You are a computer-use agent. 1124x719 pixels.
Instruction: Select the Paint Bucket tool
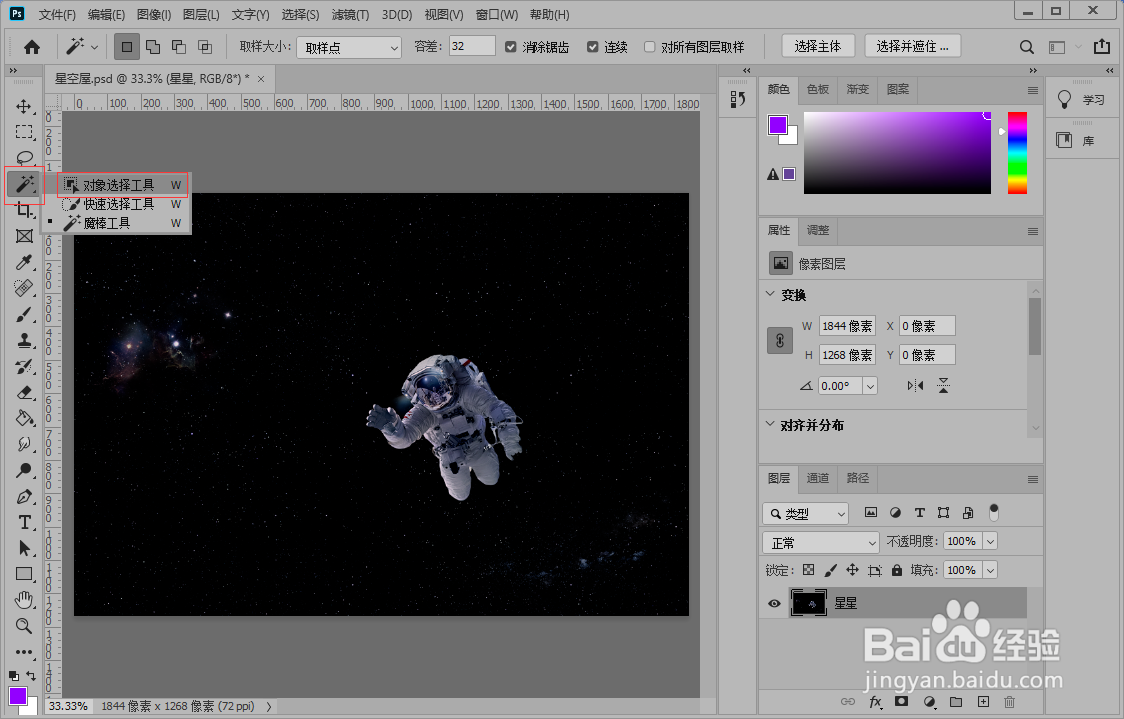(24, 418)
